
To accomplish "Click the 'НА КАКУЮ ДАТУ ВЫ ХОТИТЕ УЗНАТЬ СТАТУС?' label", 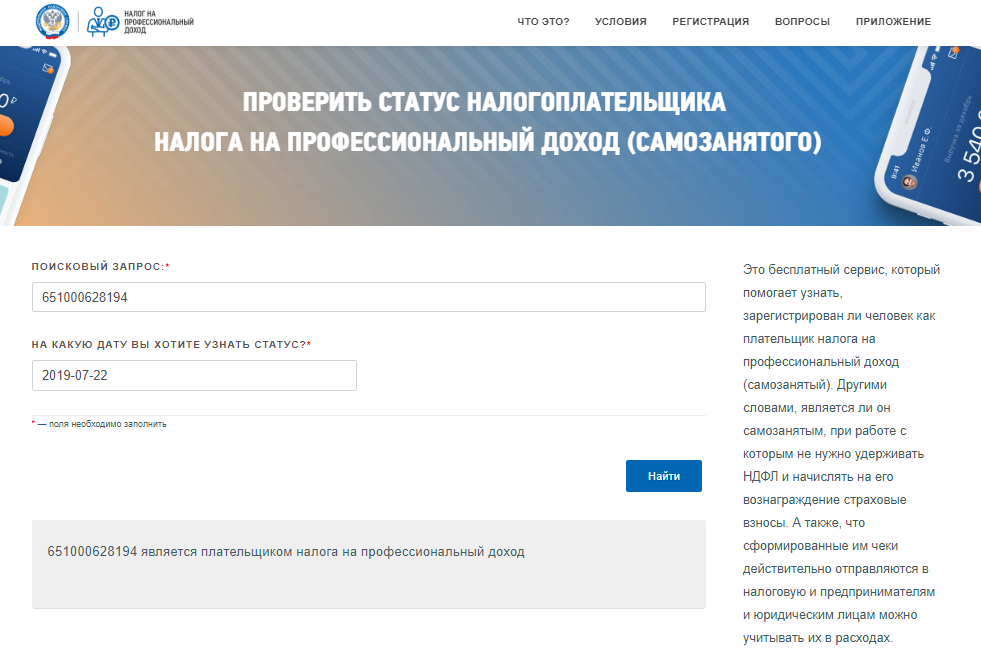I will click(x=170, y=343).
